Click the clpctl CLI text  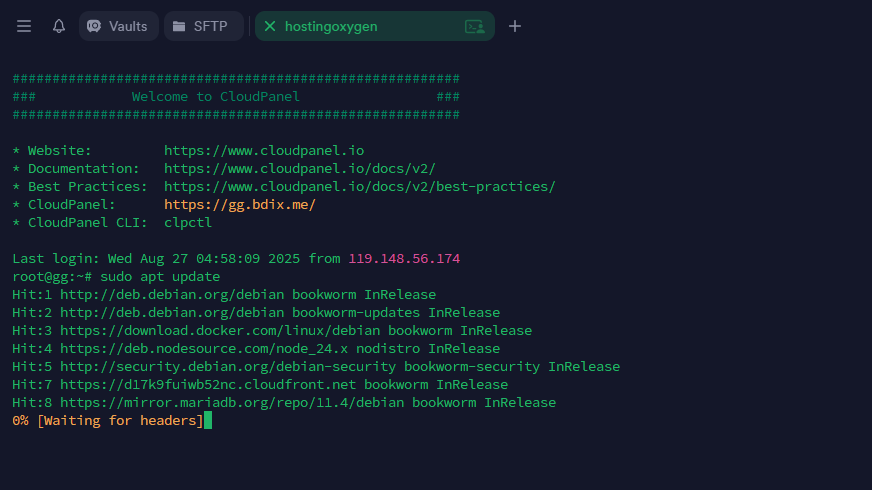click(x=188, y=222)
